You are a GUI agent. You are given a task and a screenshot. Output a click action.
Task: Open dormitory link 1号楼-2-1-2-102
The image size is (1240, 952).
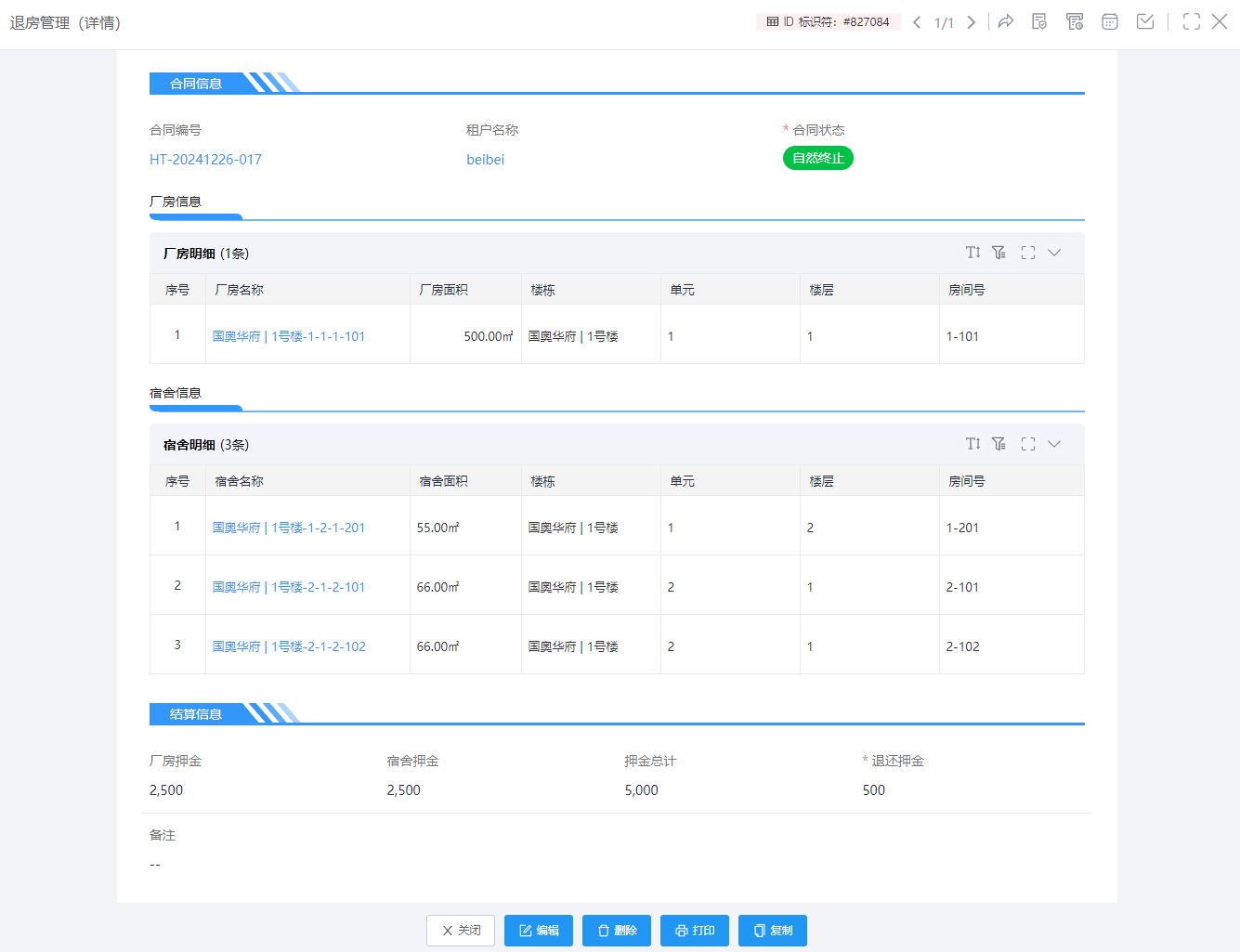(x=289, y=646)
